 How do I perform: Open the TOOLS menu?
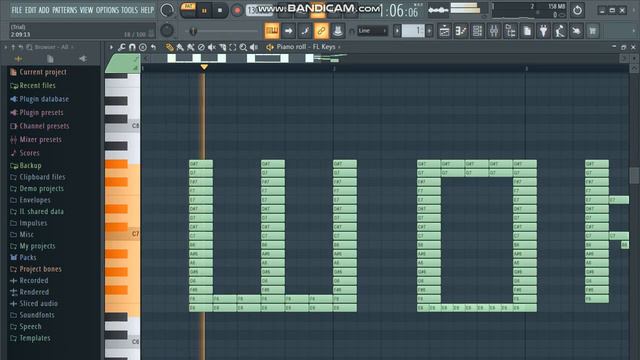[x=129, y=10]
